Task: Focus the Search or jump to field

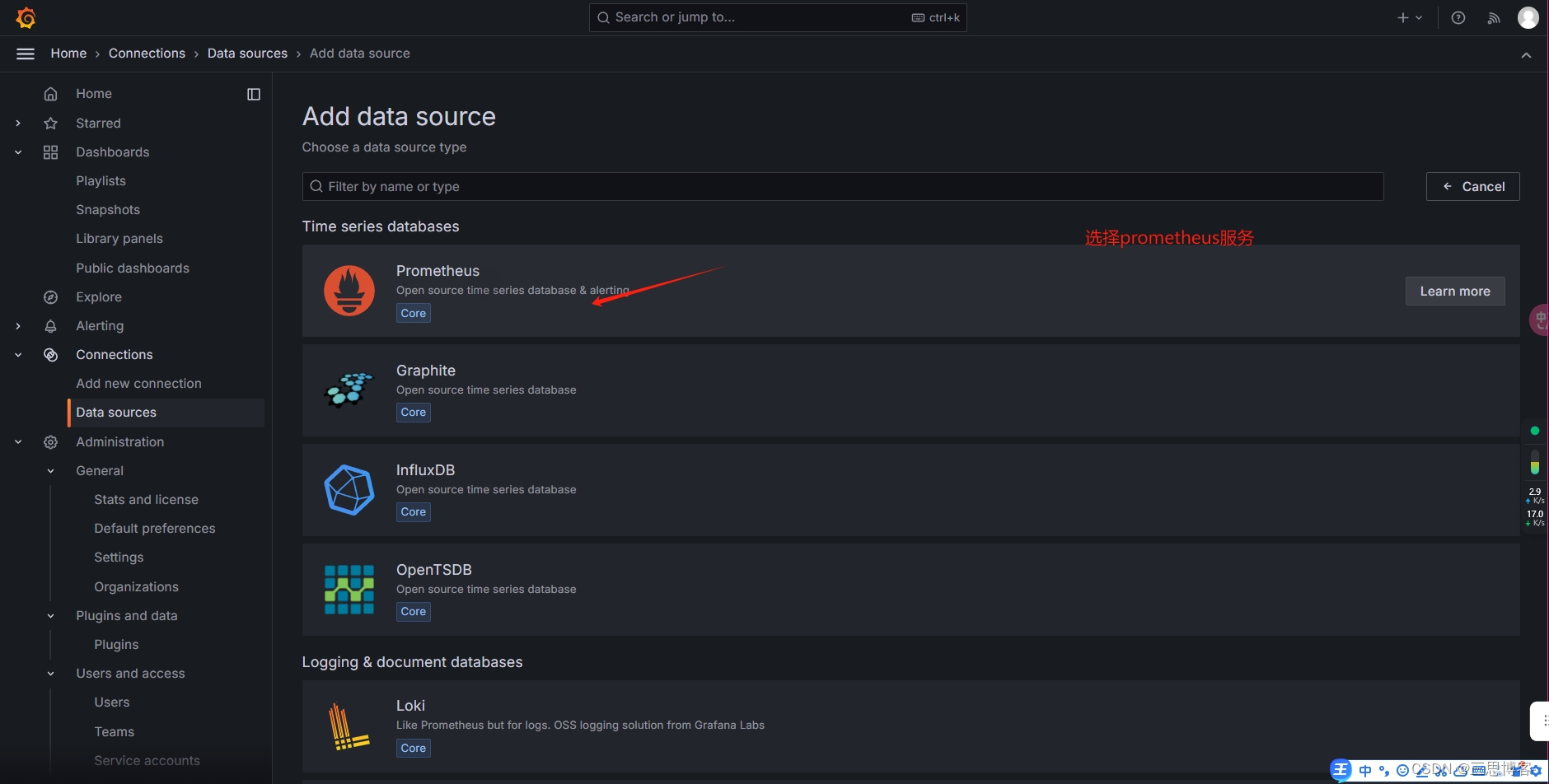Action: [778, 17]
